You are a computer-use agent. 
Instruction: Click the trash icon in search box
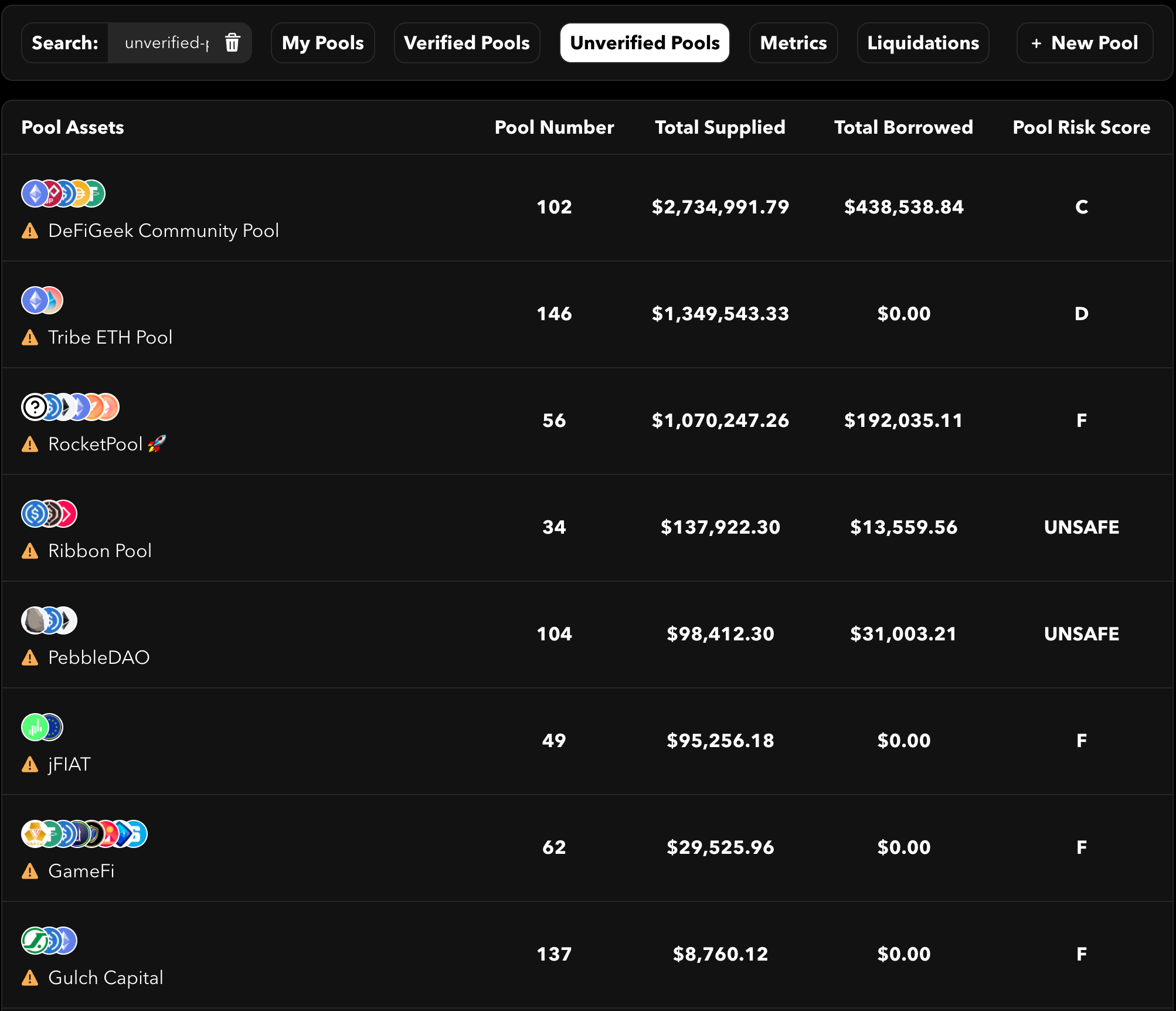(x=232, y=43)
